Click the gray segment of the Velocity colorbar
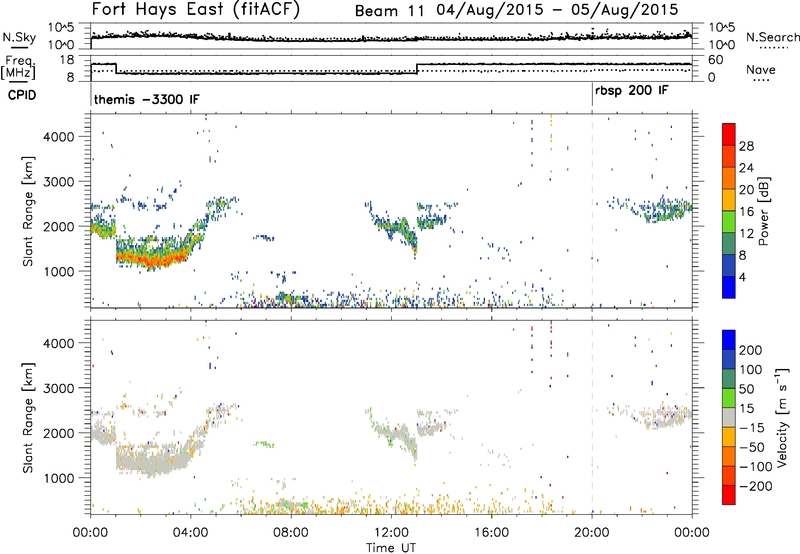The width and height of the screenshot is (800, 554). [x=729, y=417]
